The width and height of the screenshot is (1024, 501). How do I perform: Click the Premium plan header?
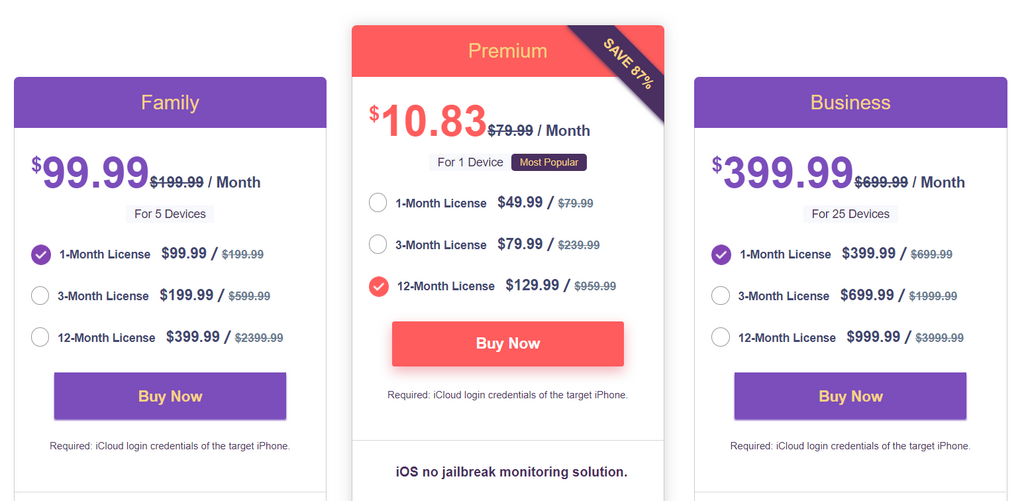click(x=508, y=51)
